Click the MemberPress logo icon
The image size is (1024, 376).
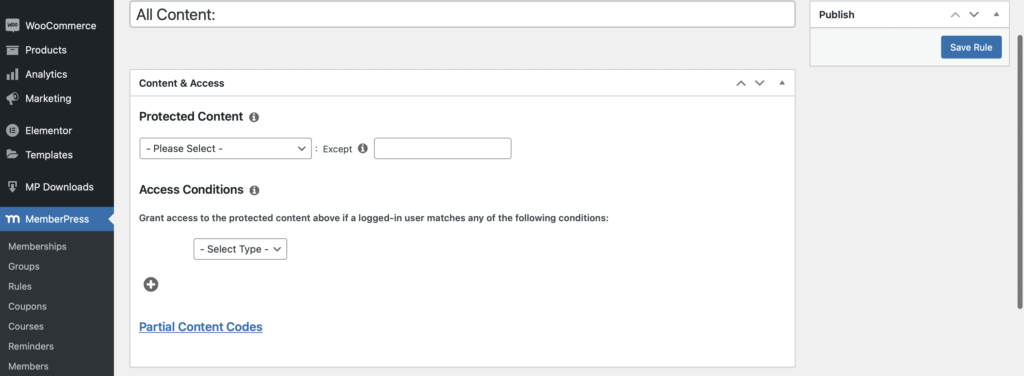tap(12, 219)
